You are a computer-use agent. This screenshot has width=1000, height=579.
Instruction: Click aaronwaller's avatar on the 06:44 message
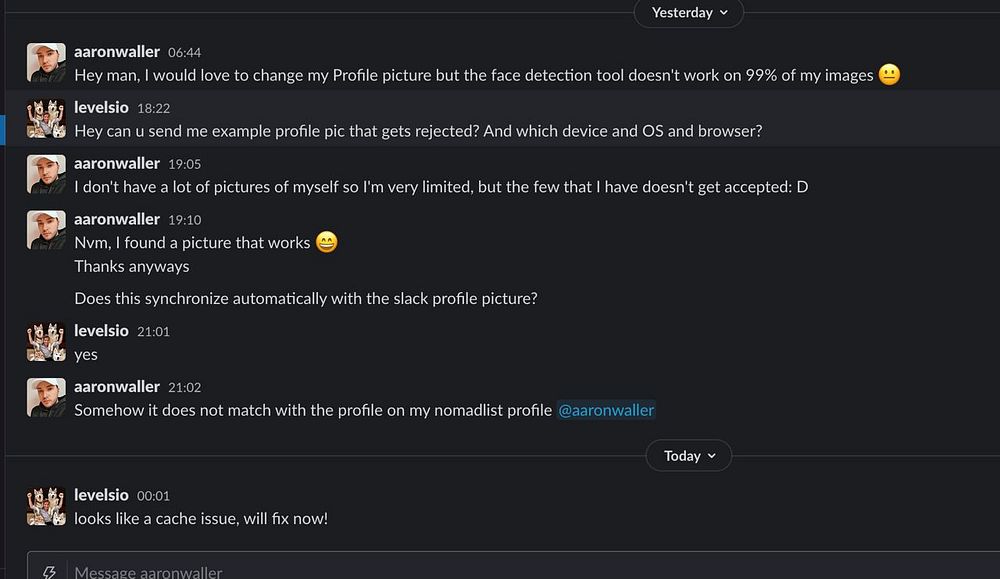[x=46, y=63]
